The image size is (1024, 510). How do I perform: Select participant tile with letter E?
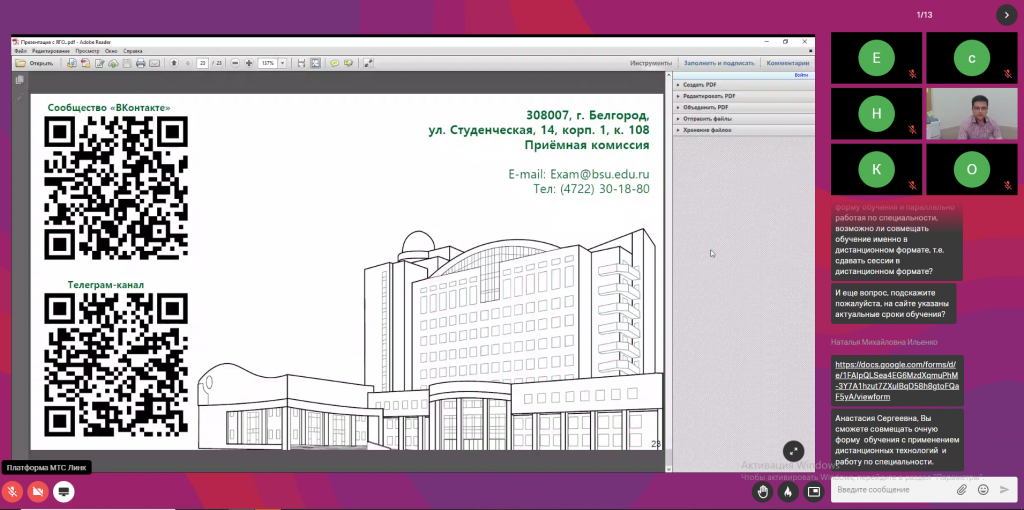point(876,58)
